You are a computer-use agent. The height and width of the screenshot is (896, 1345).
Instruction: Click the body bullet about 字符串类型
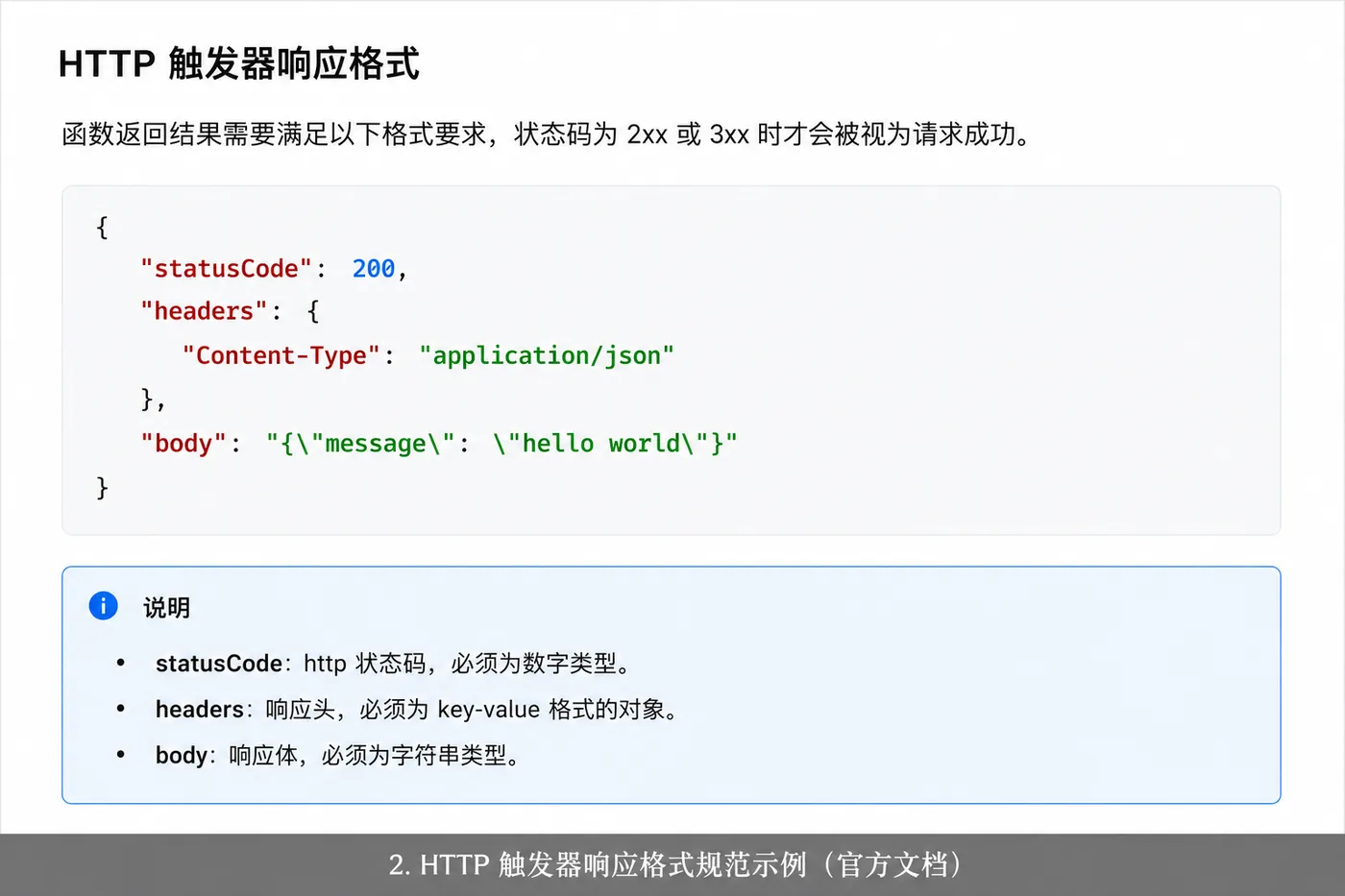click(337, 756)
